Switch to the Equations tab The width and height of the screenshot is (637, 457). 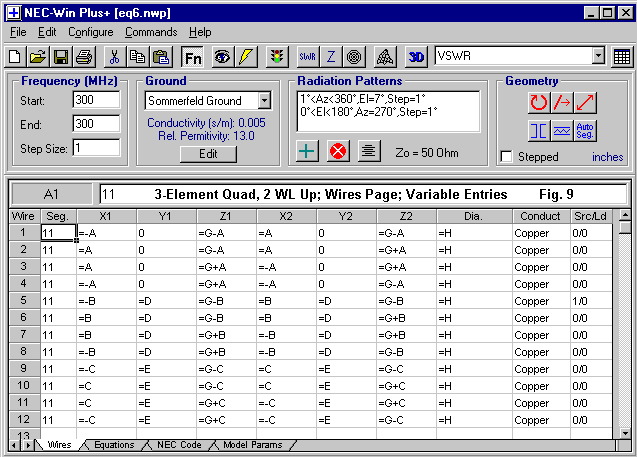113,445
